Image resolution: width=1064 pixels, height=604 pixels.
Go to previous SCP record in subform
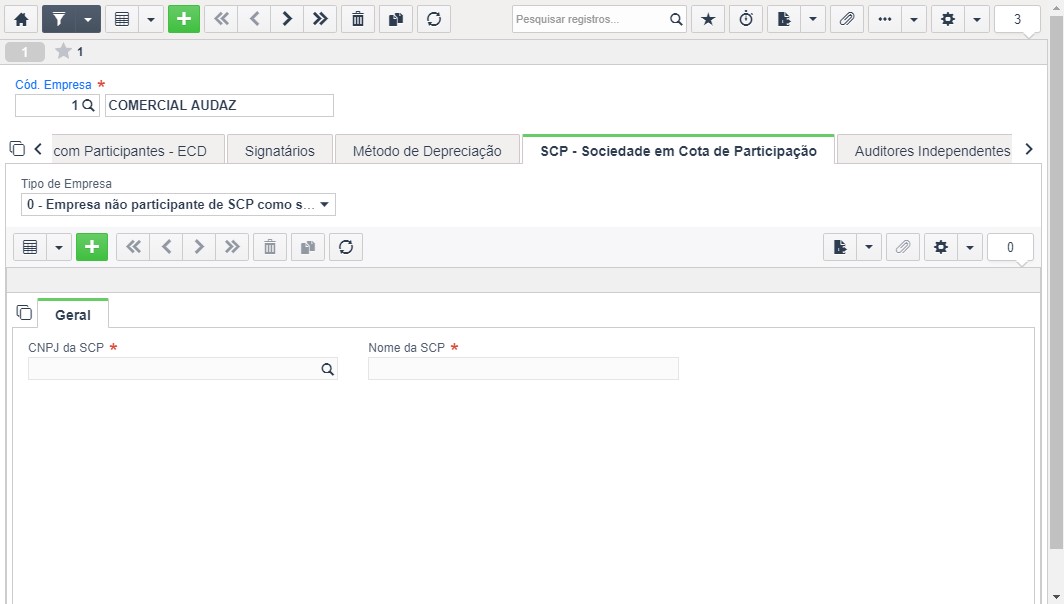pyautogui.click(x=166, y=247)
